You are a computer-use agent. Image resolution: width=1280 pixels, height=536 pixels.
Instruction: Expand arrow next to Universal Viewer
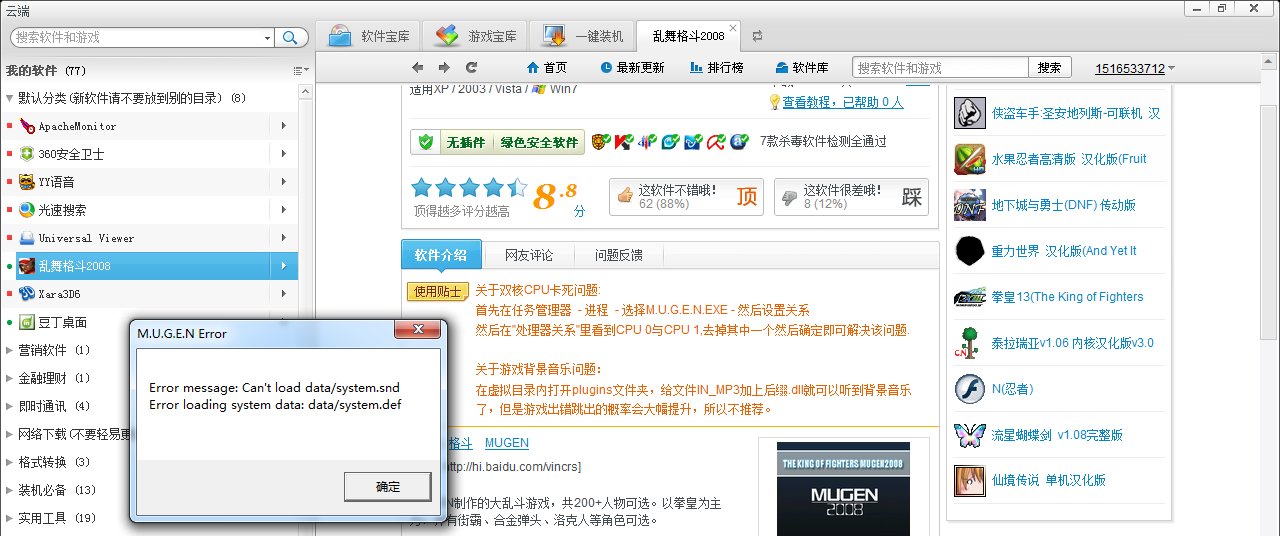[284, 238]
